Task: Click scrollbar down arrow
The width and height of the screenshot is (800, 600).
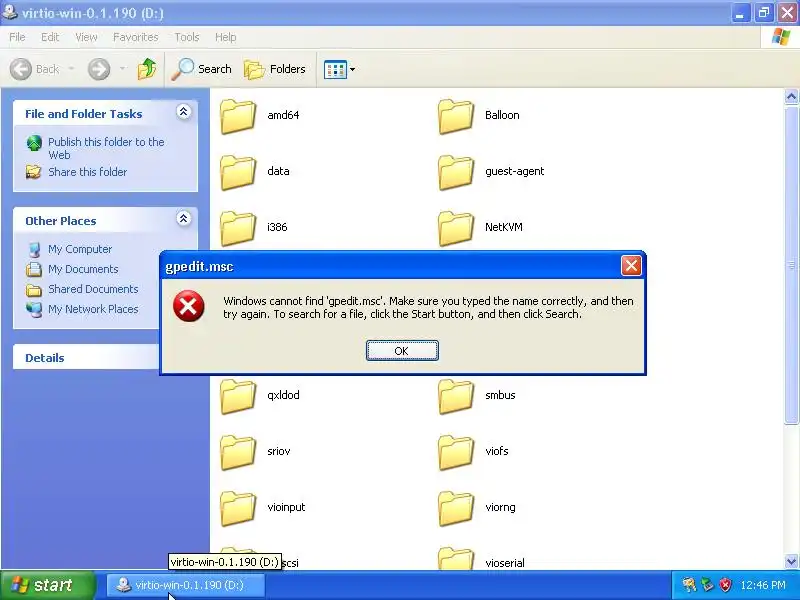Action: click(791, 562)
